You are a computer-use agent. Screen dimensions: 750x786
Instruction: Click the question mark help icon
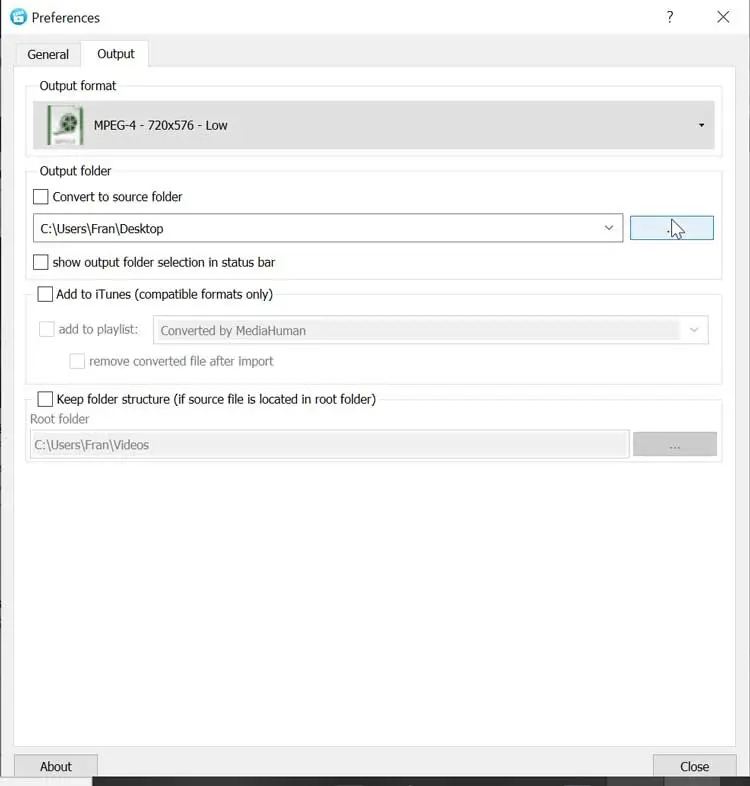(x=670, y=17)
